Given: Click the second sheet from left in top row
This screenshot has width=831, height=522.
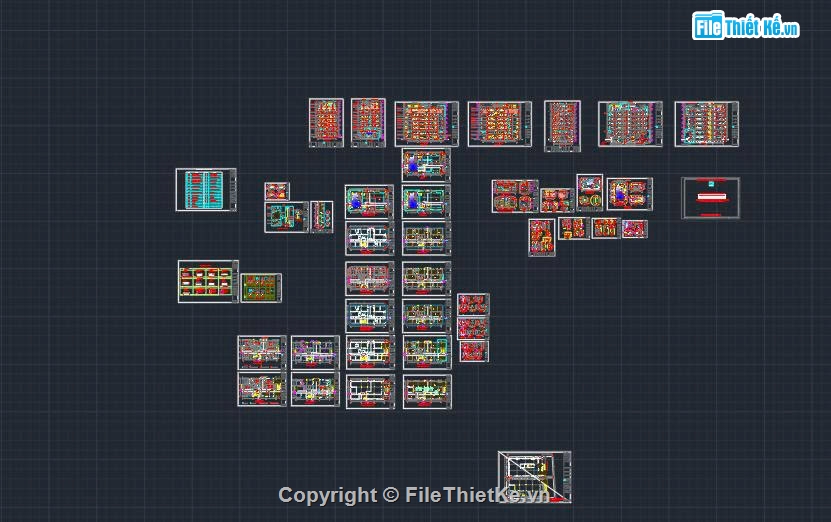Looking at the screenshot, I should point(368,123).
